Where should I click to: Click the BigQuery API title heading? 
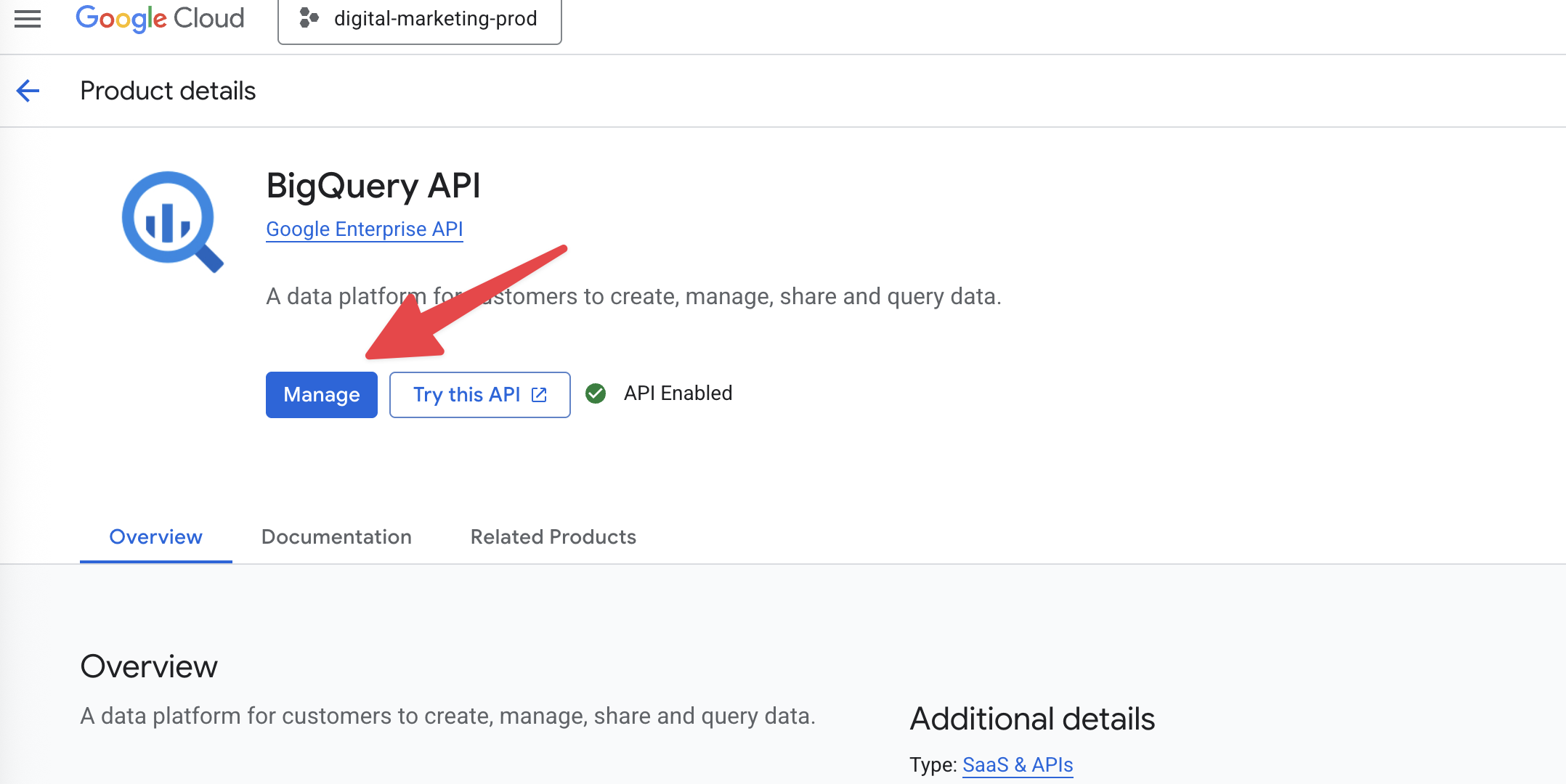[x=373, y=186]
